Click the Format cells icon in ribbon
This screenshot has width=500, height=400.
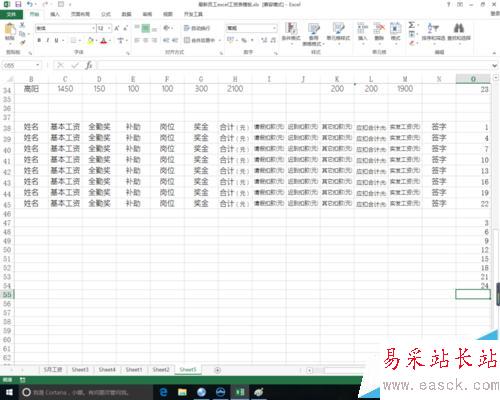coord(395,28)
